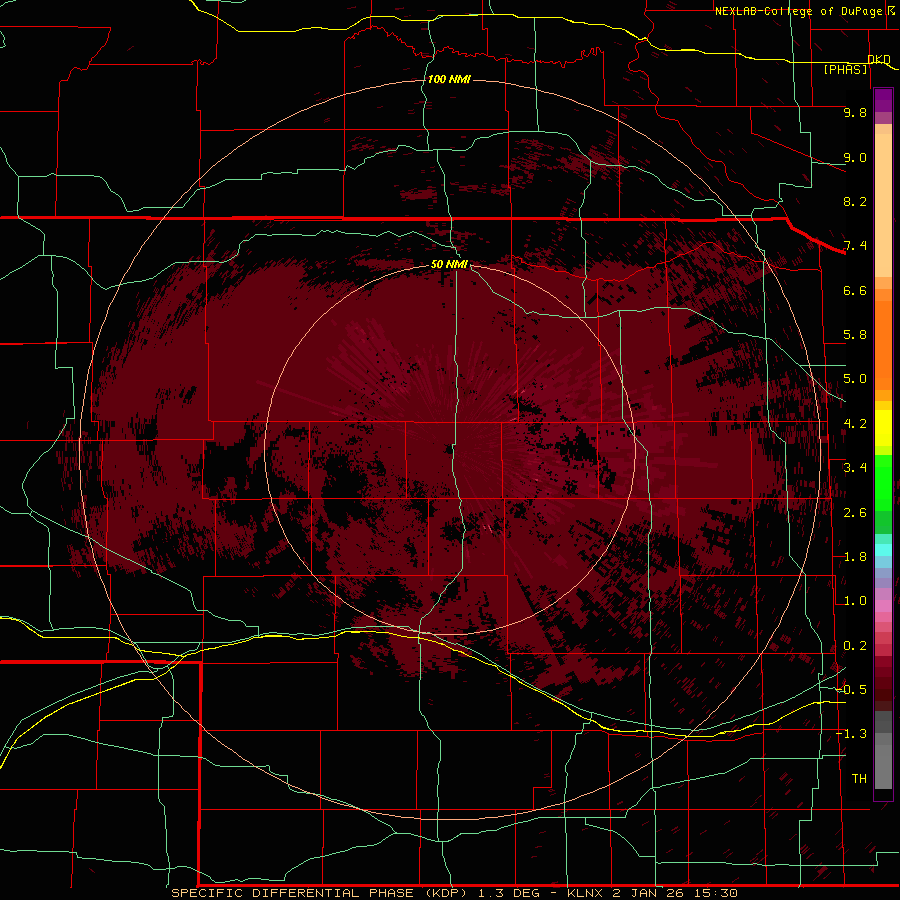Pick the bright green segment of the color bar
This screenshot has height=900, width=900.
pos(883,482)
